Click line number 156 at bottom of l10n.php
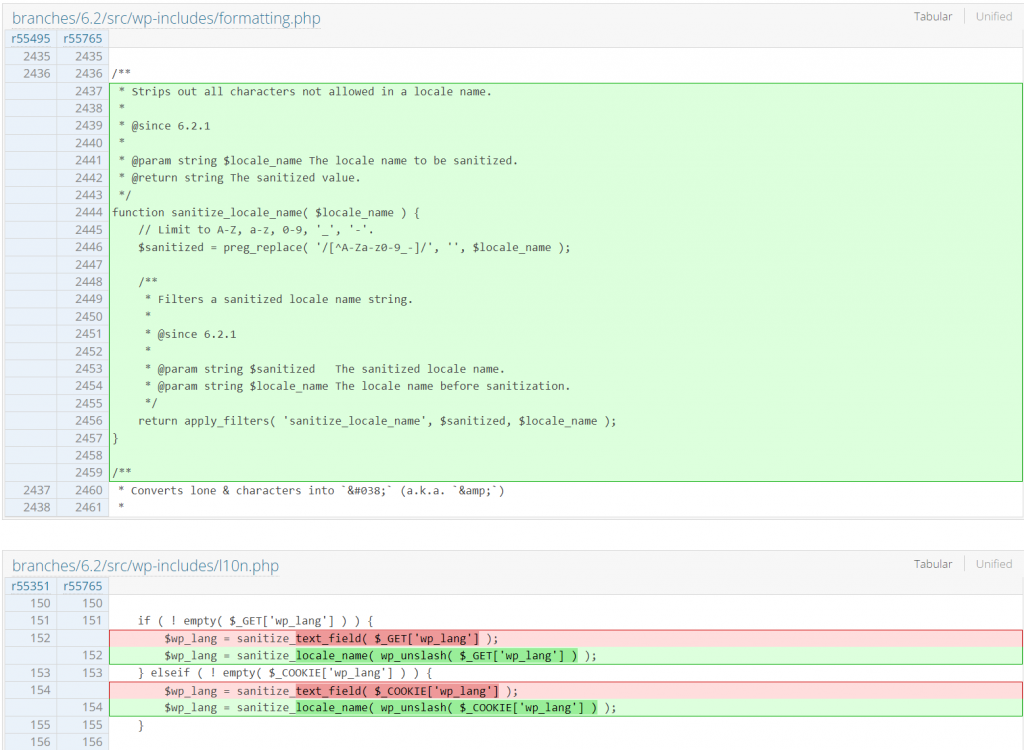The width and height of the screenshot is (1024, 750). click(40, 742)
